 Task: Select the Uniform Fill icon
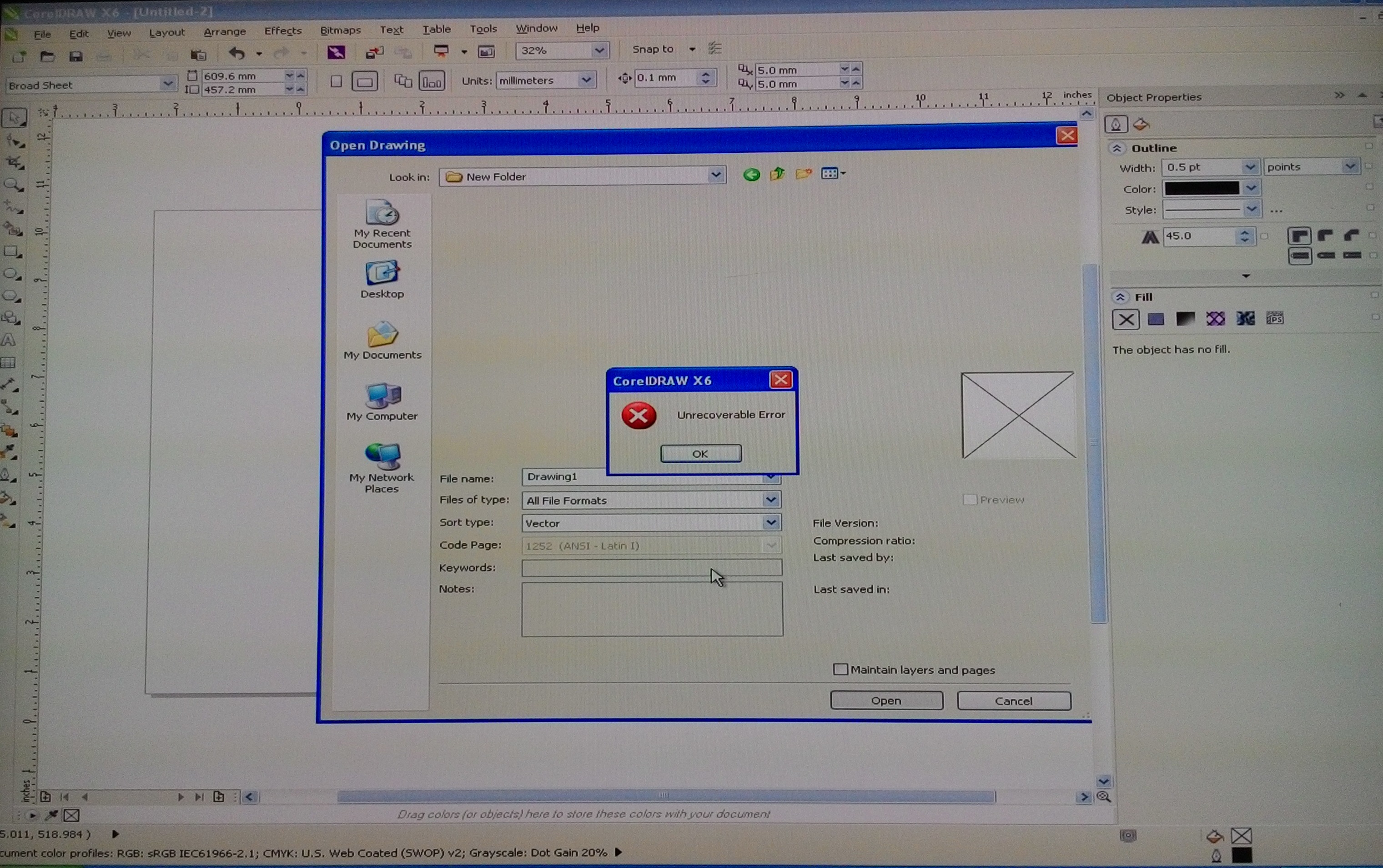pos(1156,319)
